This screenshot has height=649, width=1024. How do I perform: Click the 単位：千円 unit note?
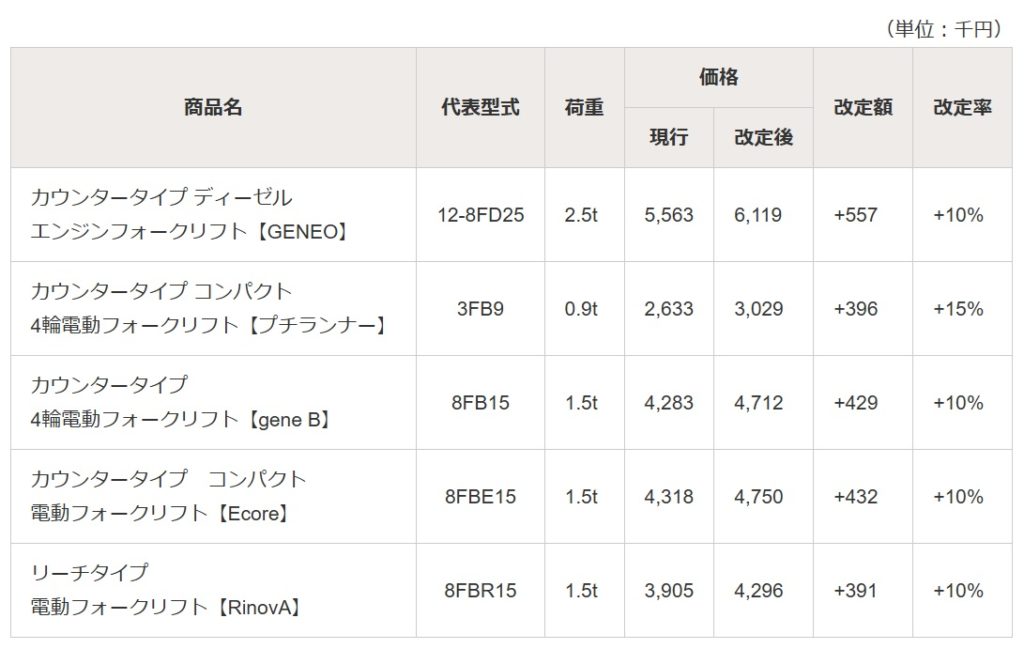pyautogui.click(x=944, y=30)
